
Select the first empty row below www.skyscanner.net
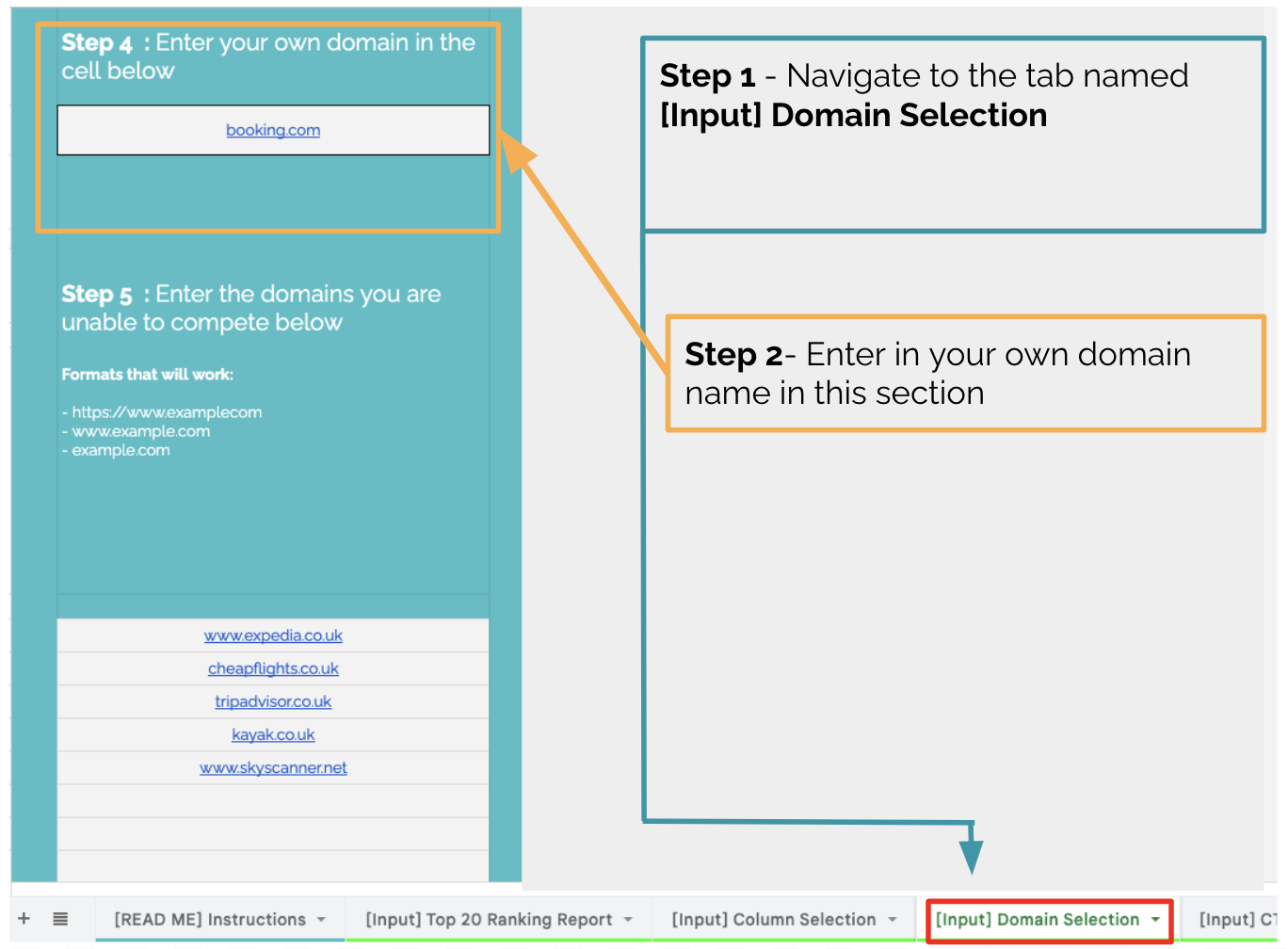coord(273,800)
